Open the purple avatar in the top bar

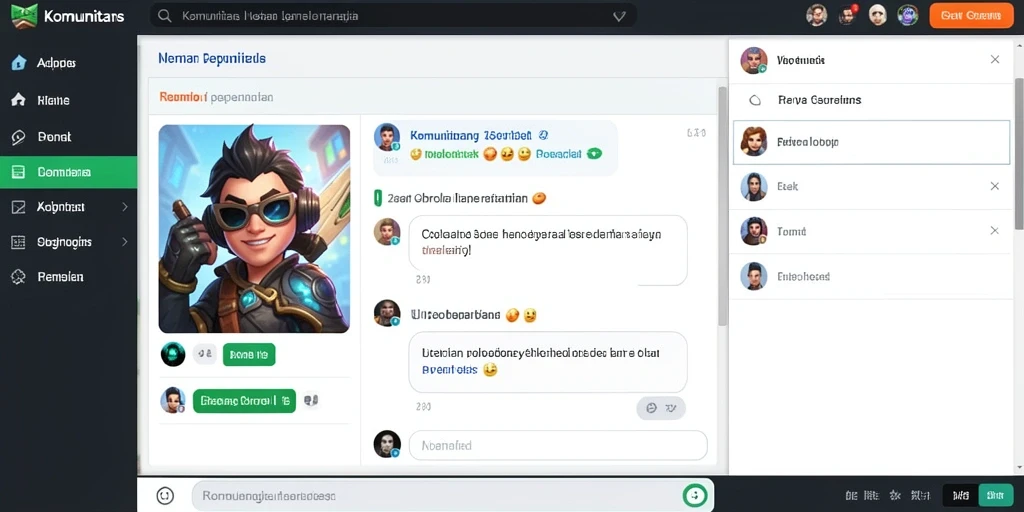pyautogui.click(x=908, y=15)
